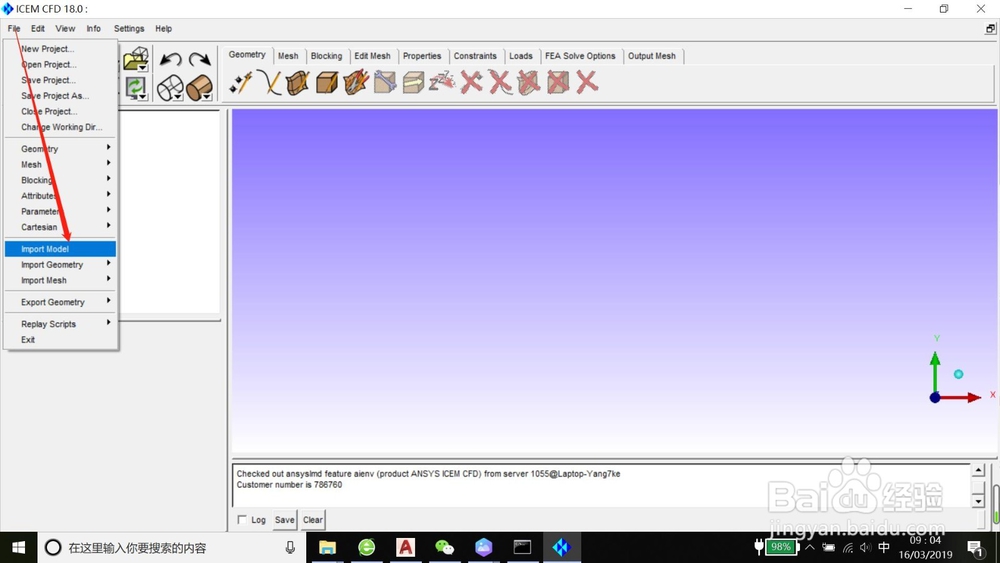This screenshot has height=563, width=1000.
Task: Open the Create Body tool
Action: (x=327, y=83)
